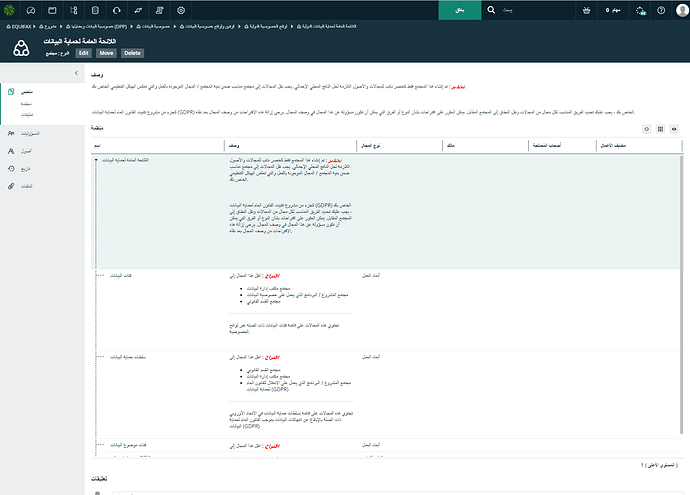
Task: Open the dashboard gauge icon in top bar
Action: tap(30, 10)
